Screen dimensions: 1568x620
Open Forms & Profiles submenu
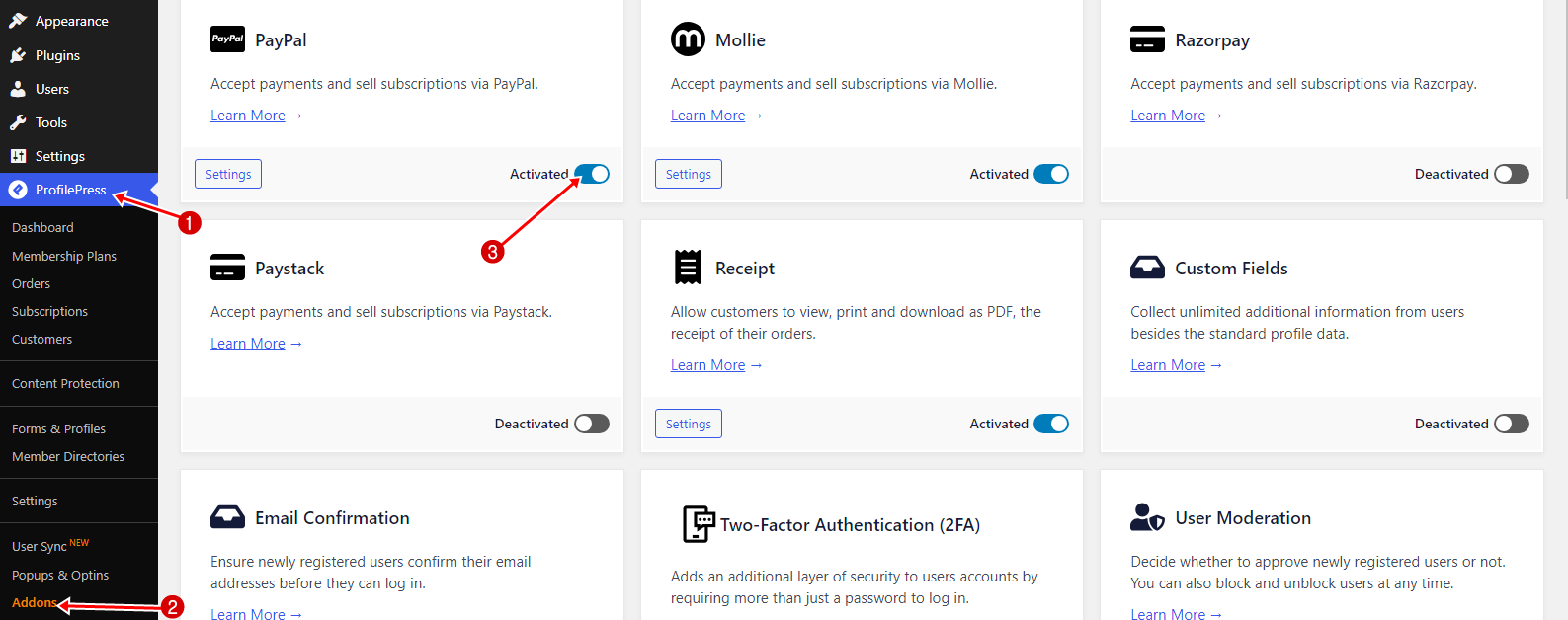click(x=58, y=428)
